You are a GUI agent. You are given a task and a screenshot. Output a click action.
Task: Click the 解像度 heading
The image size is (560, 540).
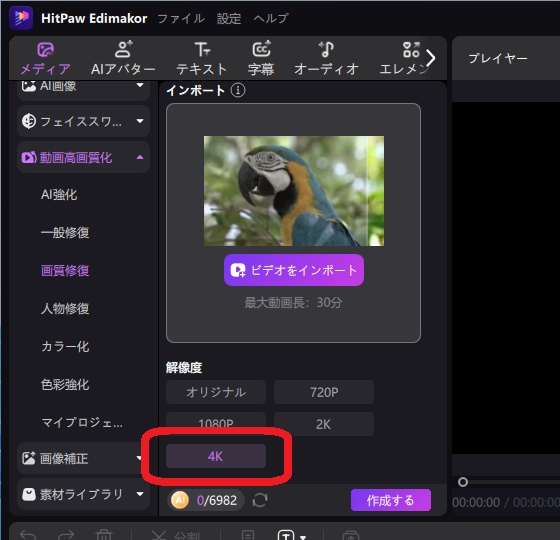click(184, 368)
